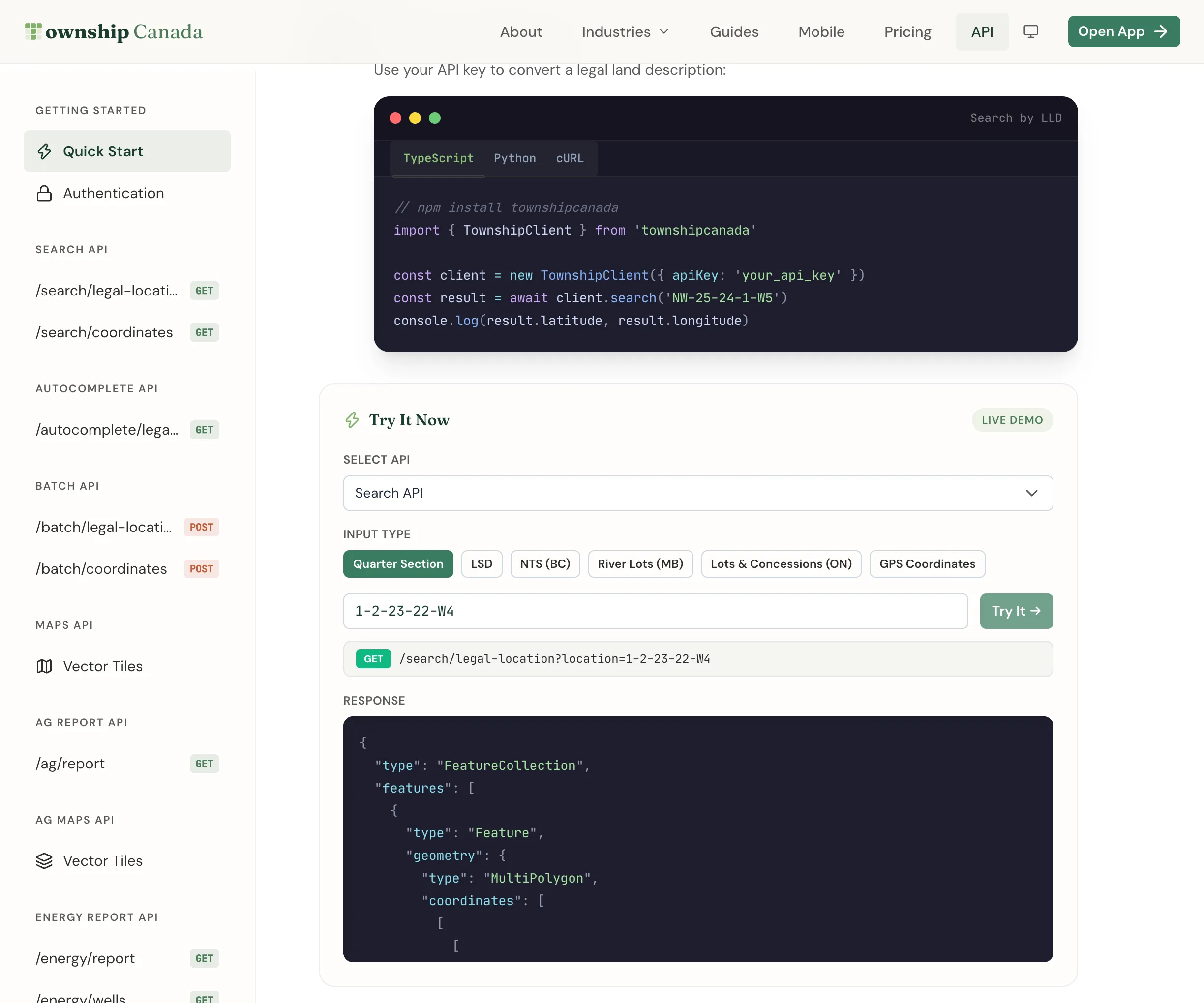Expand the Industries navigation dropdown

(626, 31)
